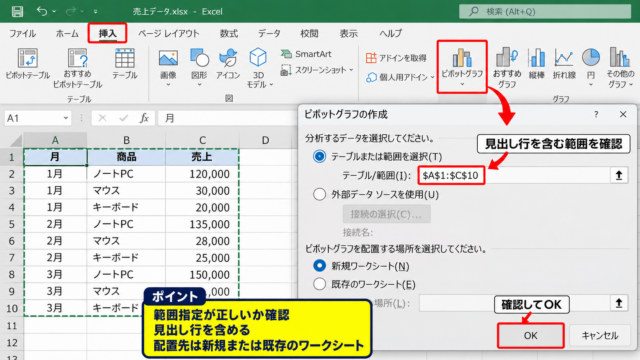Click the 3Dモデル dropdown arrow
640x360 pixels.
pyautogui.click(x=271, y=85)
